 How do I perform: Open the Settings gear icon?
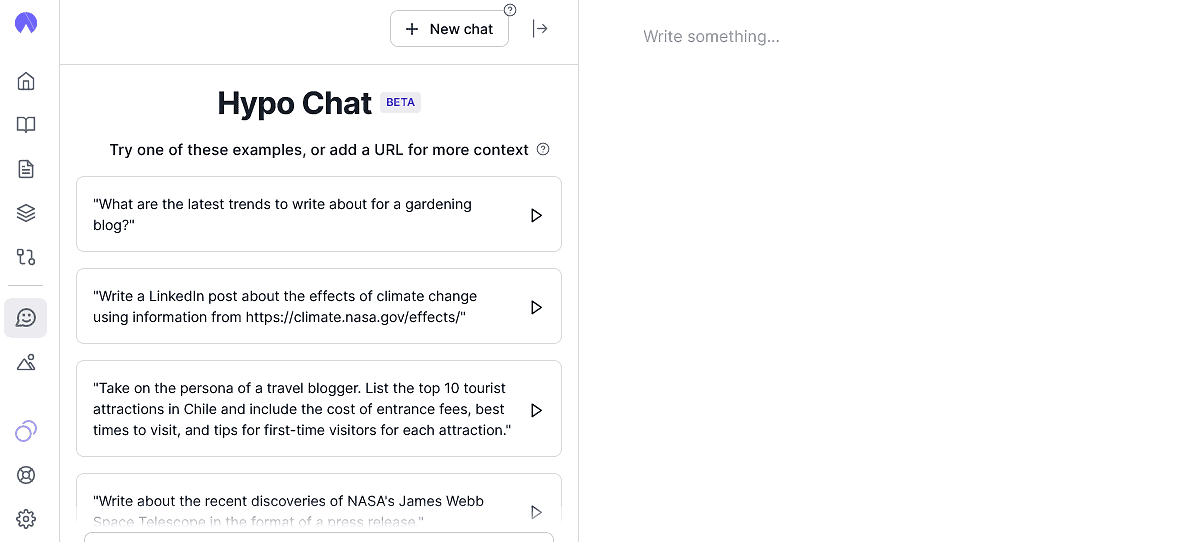[26, 519]
